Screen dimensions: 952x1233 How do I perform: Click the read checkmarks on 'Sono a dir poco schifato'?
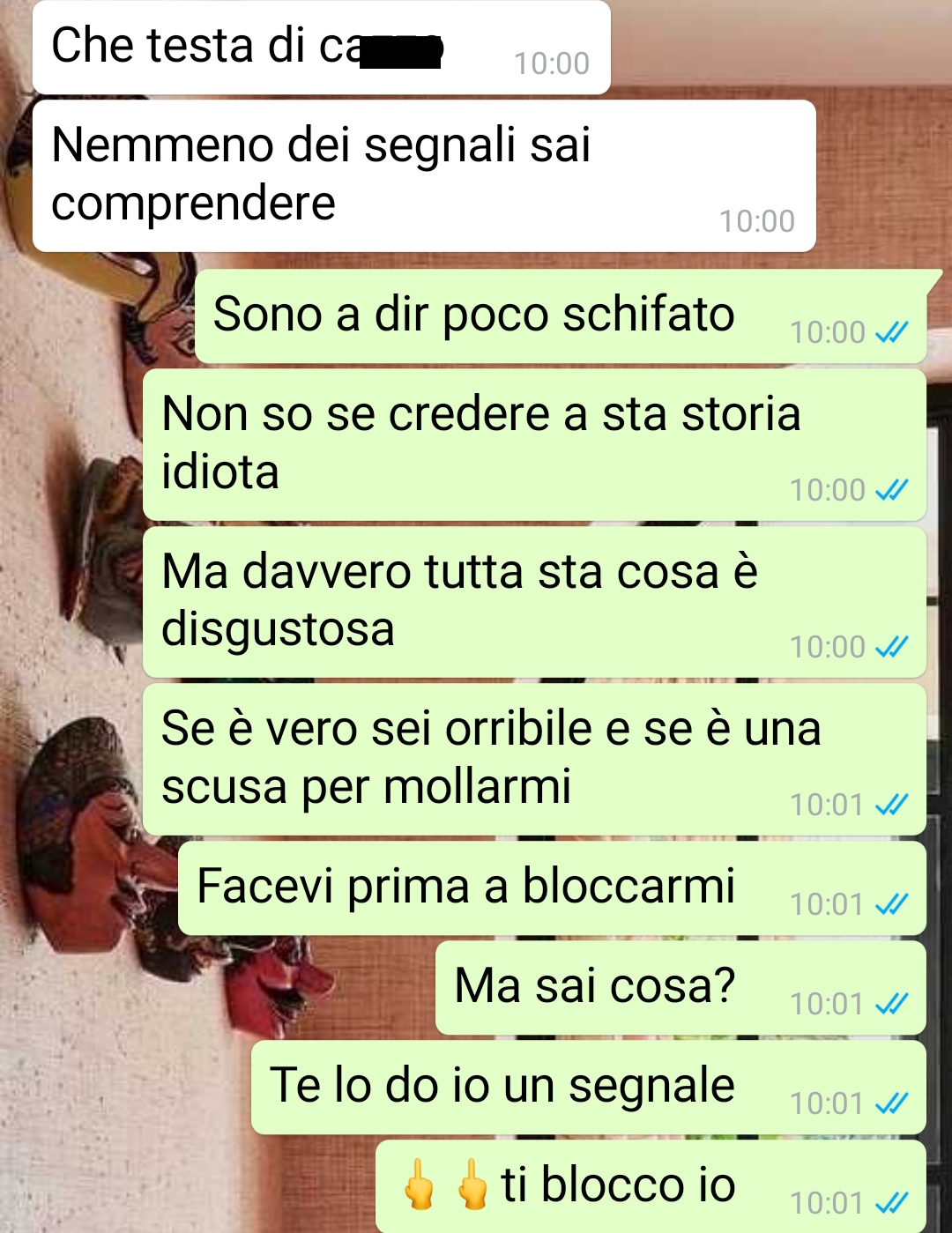pos(891,332)
